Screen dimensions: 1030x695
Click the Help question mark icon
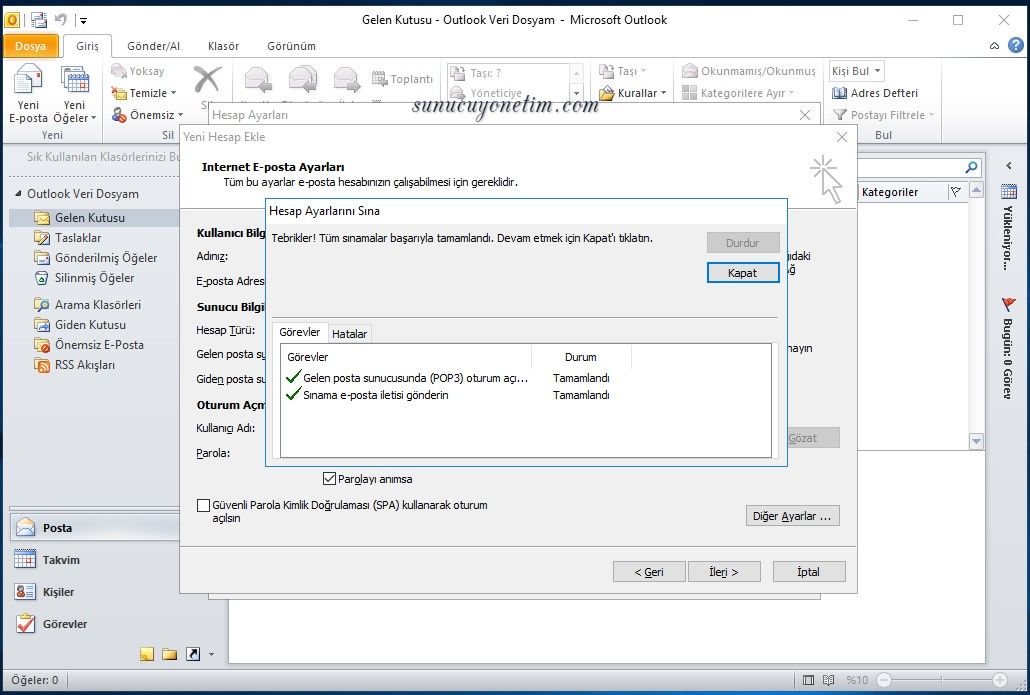click(x=1016, y=45)
